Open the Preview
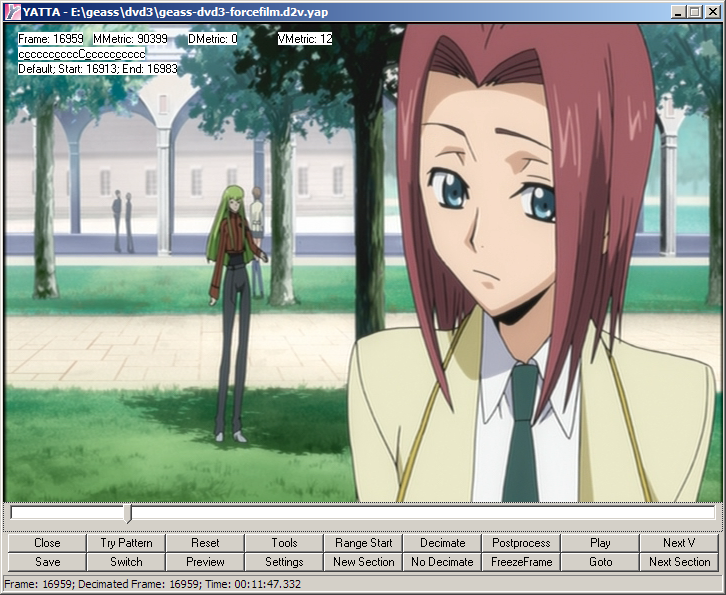726x595 pixels. (x=205, y=562)
